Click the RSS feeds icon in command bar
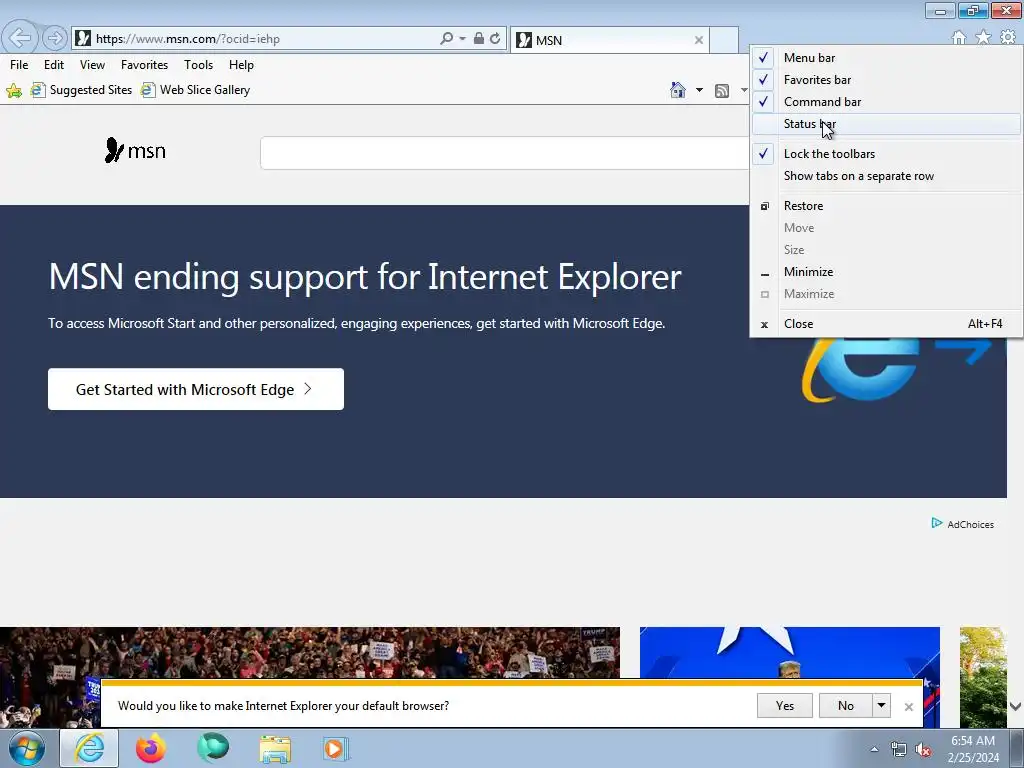This screenshot has width=1024, height=768. [722, 91]
